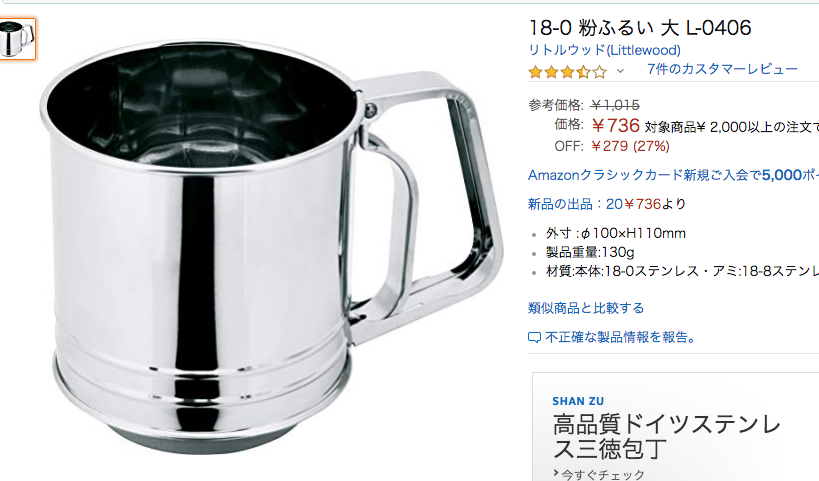The width and height of the screenshot is (819, 481).
Task: Click the 対象商品￥2,000以上の注文 shipping text
Action: click(x=732, y=127)
